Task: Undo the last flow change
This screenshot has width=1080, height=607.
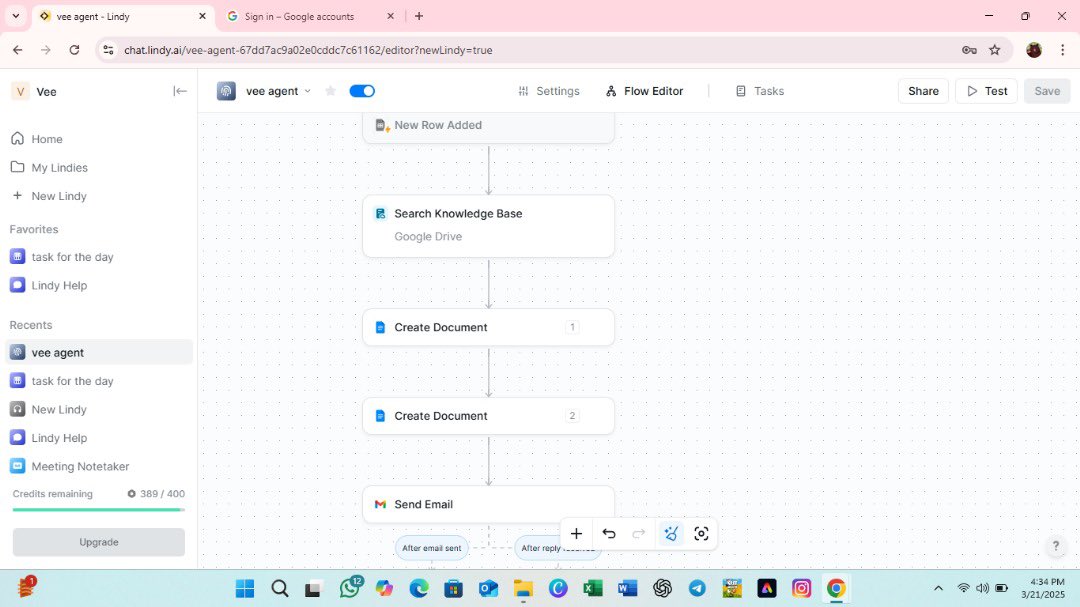Action: point(609,533)
